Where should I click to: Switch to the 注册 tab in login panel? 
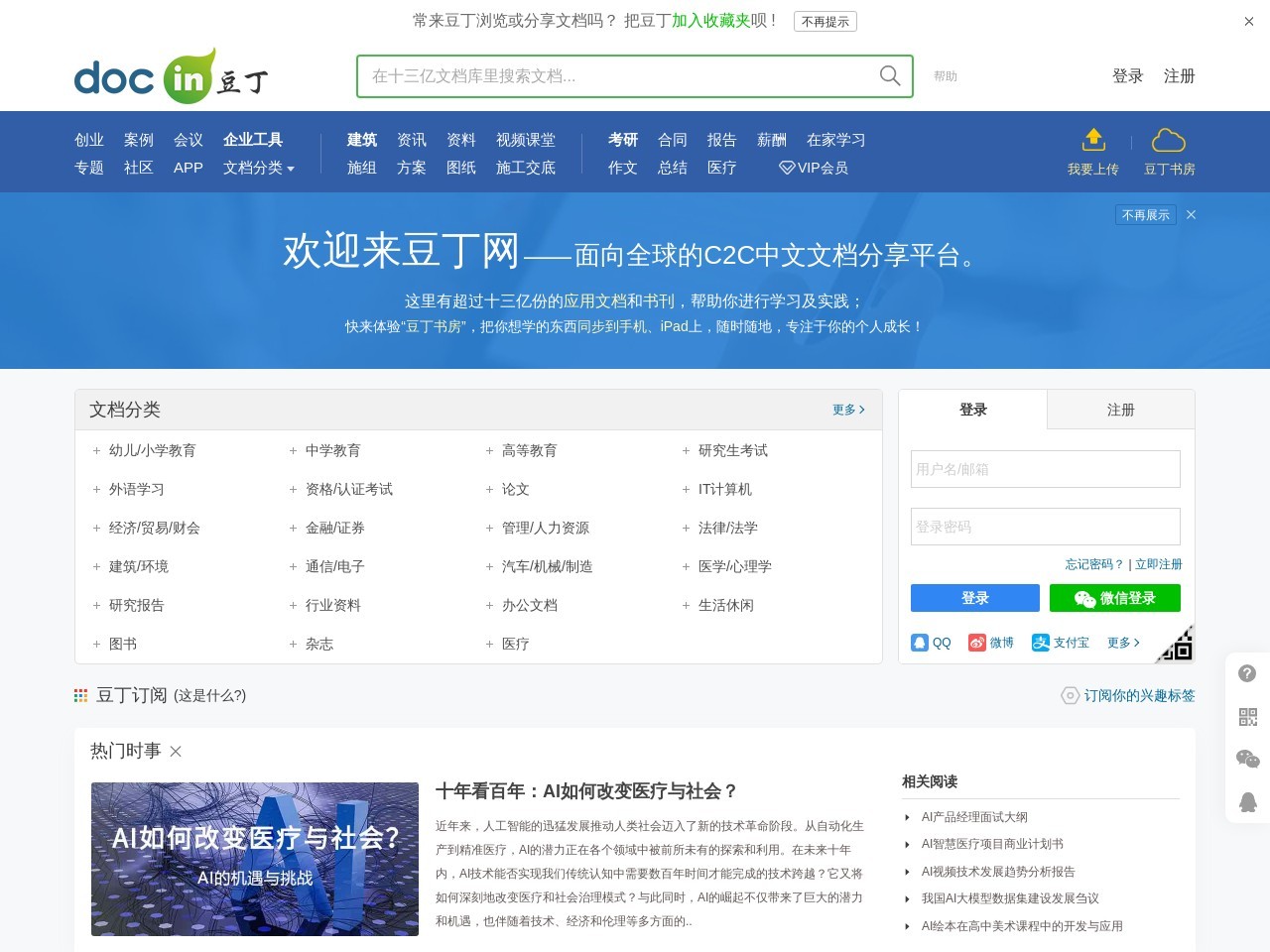click(1120, 409)
